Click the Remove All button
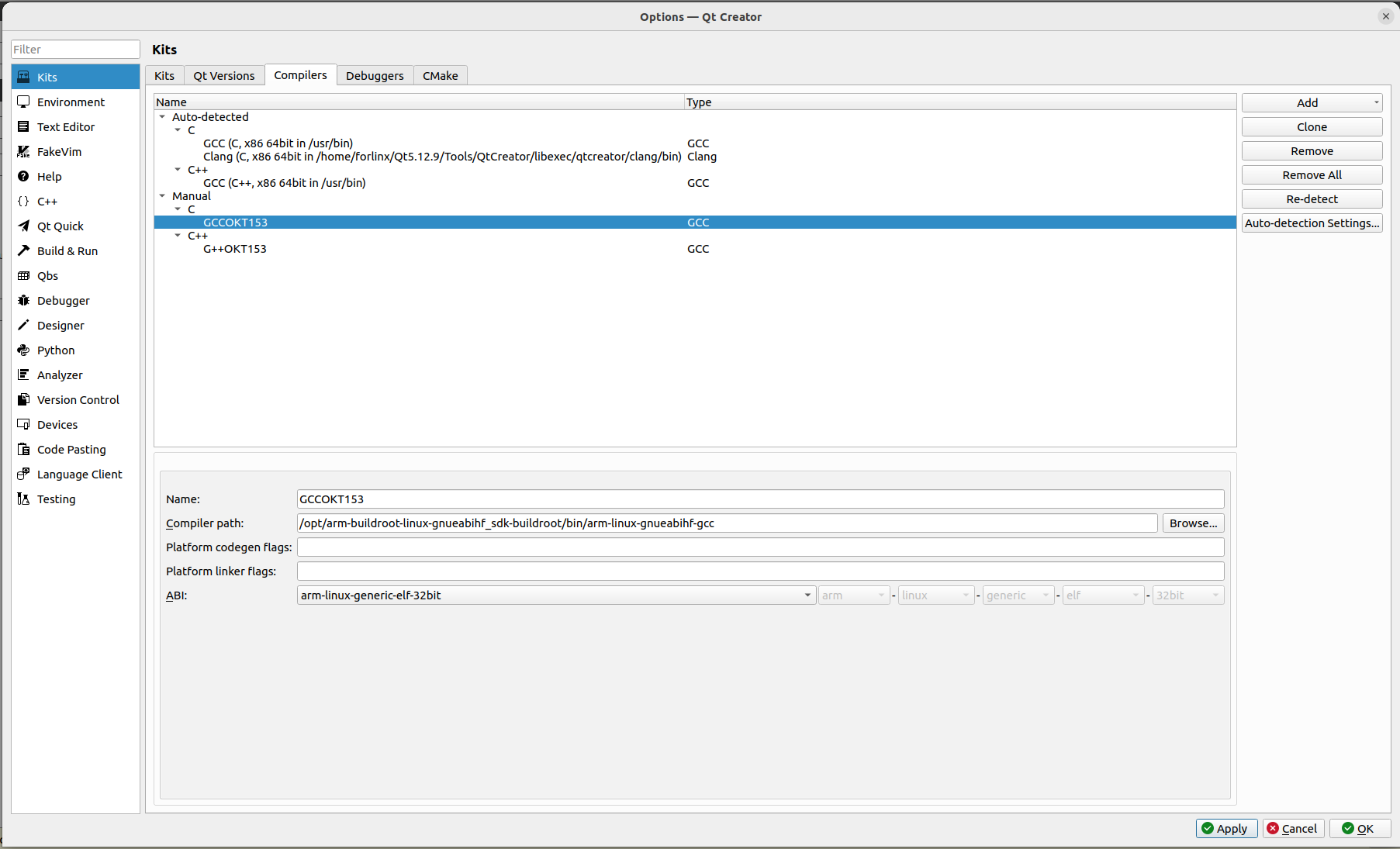The height and width of the screenshot is (849, 1400). [x=1312, y=174]
